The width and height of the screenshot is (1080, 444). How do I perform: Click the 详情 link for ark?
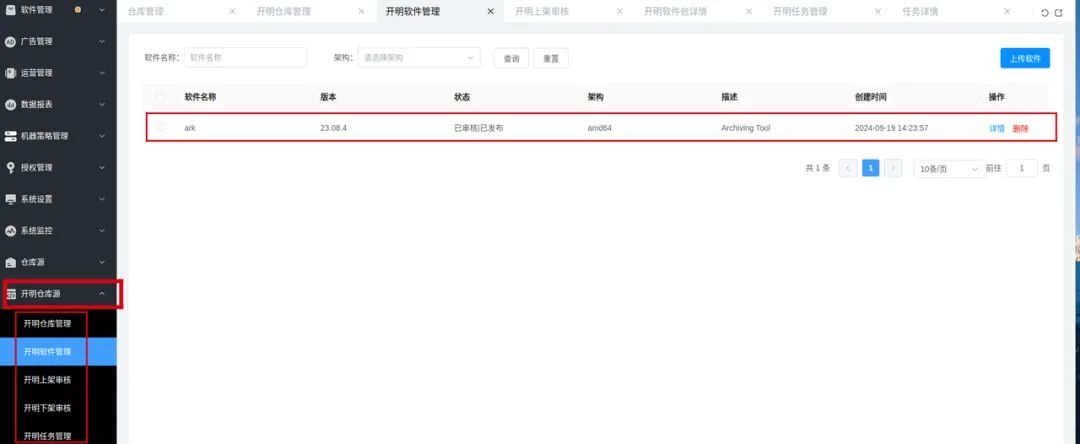pos(996,128)
